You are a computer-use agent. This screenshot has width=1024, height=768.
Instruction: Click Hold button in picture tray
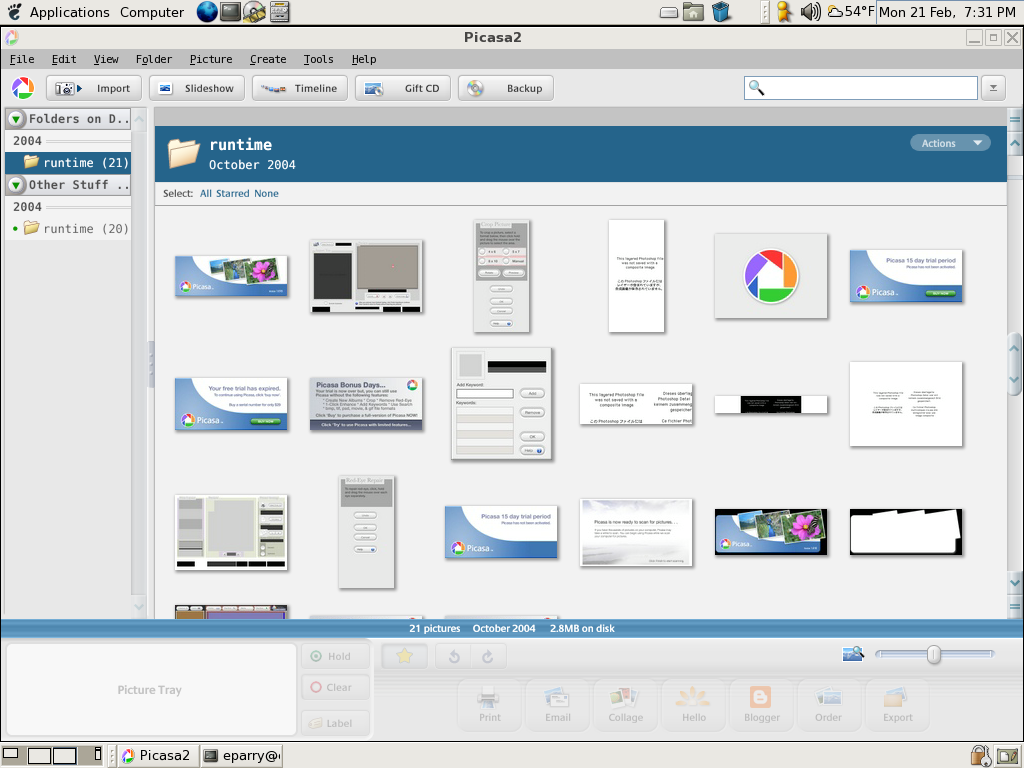point(336,656)
